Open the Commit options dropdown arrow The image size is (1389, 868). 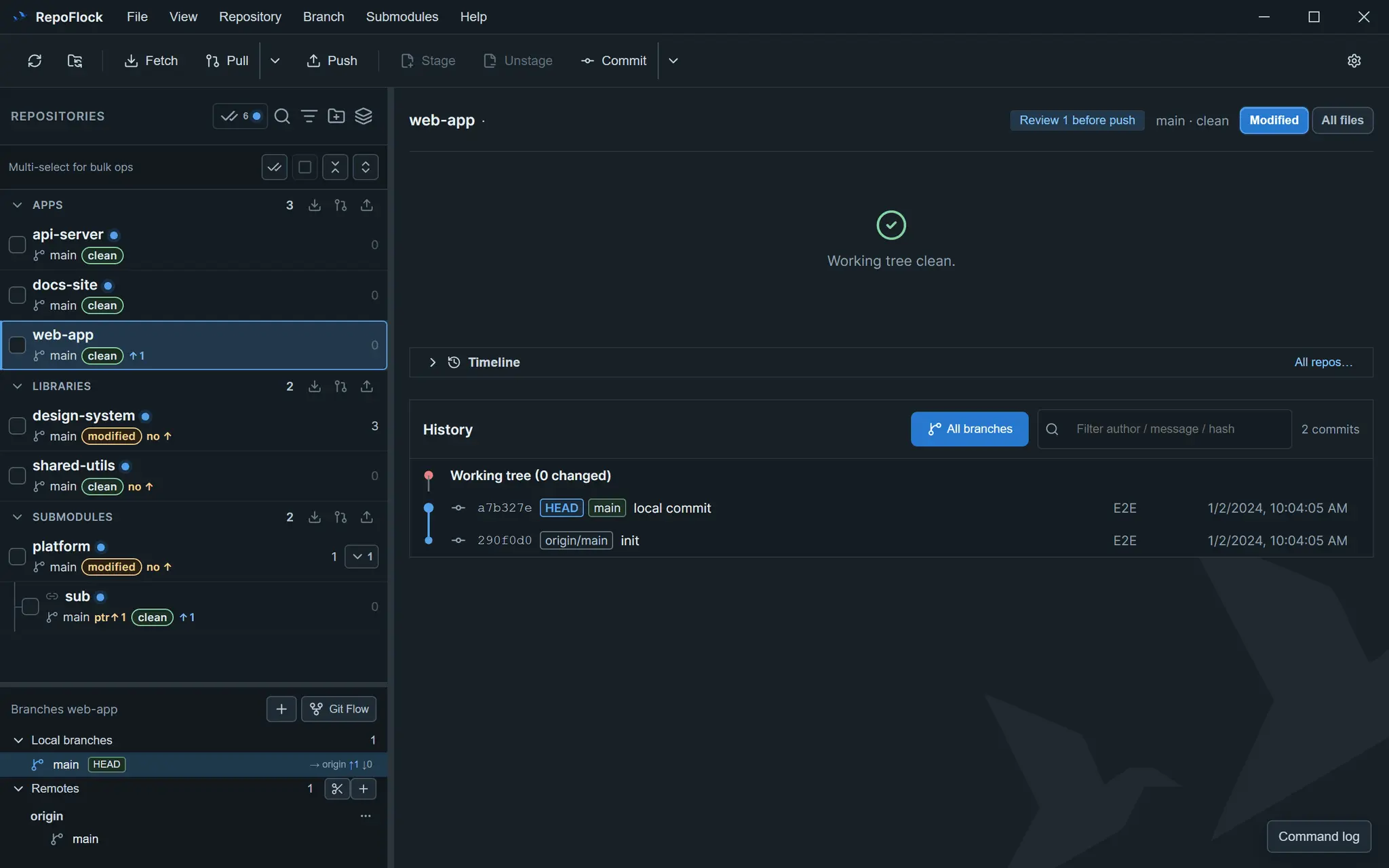click(673, 61)
